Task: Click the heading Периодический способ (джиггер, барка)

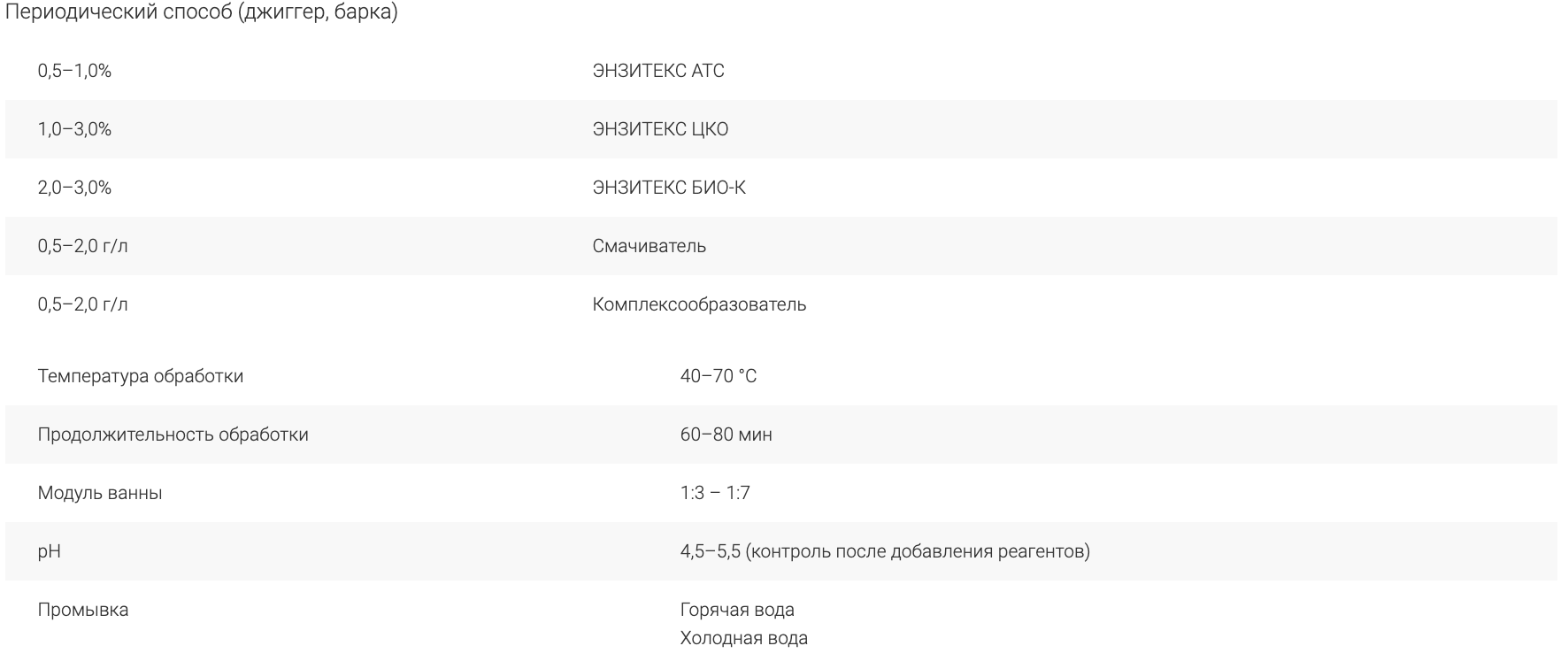Action: point(201,13)
